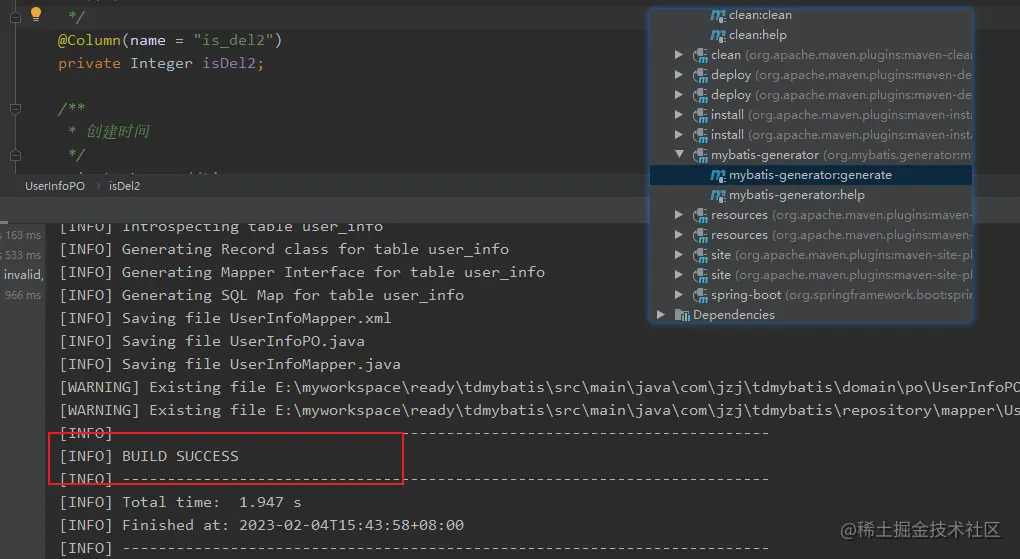Viewport: 1020px width, 559px height.
Task: Click the clean:clean Maven goal icon
Action: pyautogui.click(x=718, y=15)
